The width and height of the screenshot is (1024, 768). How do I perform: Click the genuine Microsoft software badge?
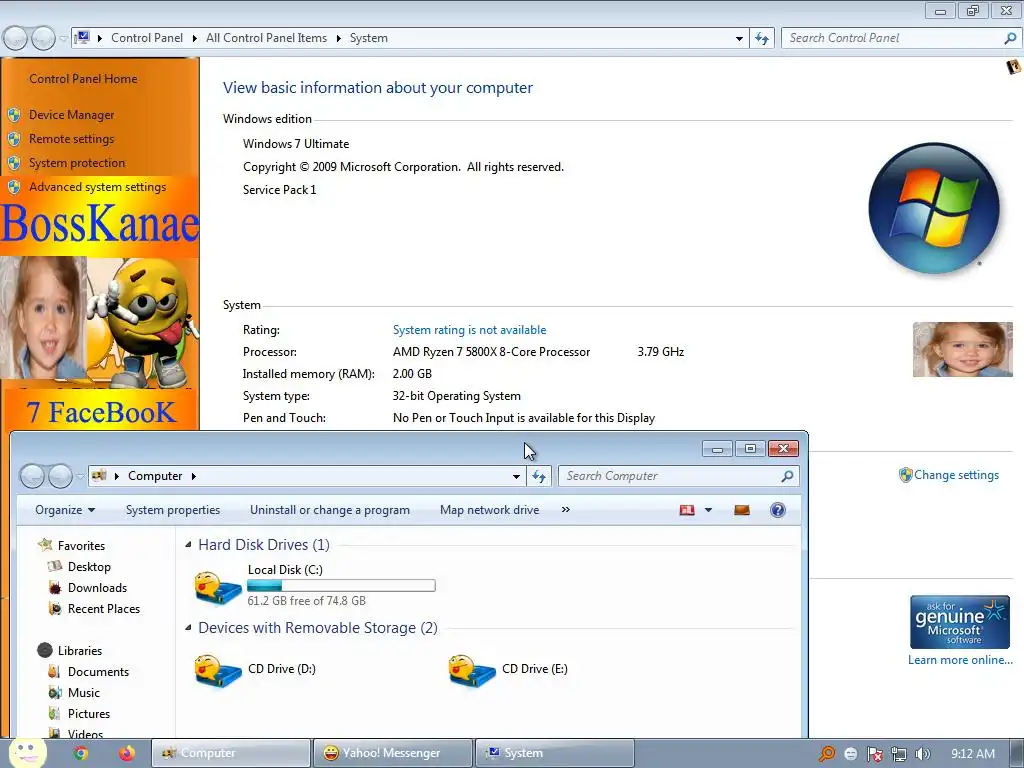click(959, 622)
